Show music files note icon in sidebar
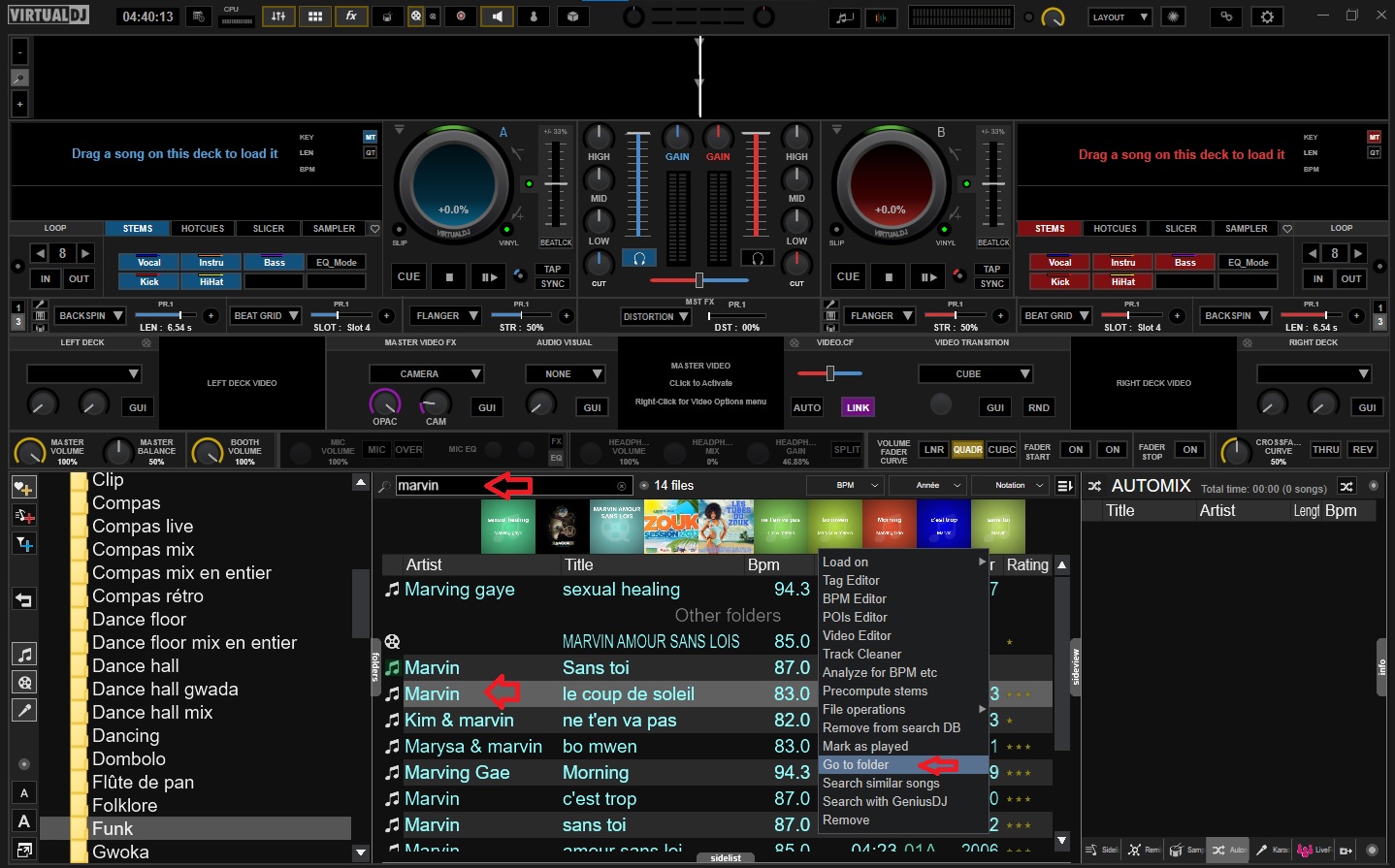Image resolution: width=1395 pixels, height=868 pixels. 24,655
